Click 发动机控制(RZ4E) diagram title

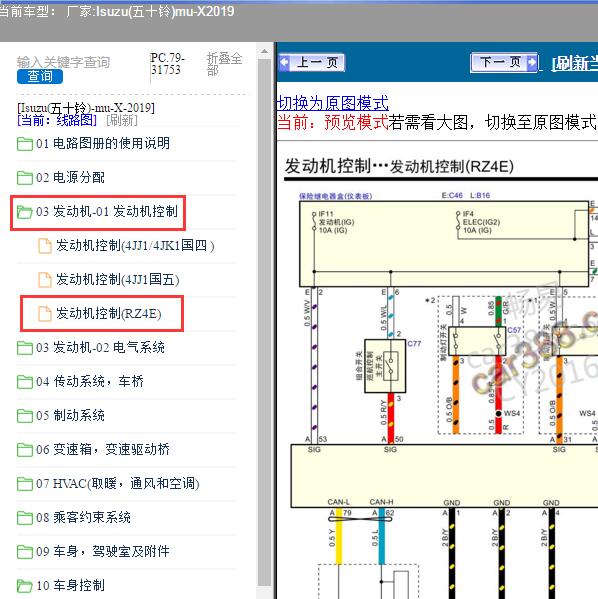tap(452, 167)
